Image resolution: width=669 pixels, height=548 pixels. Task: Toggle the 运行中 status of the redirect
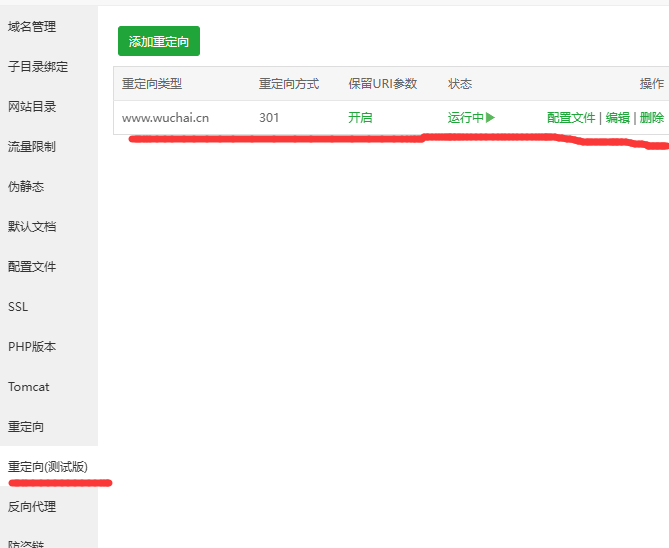471,118
